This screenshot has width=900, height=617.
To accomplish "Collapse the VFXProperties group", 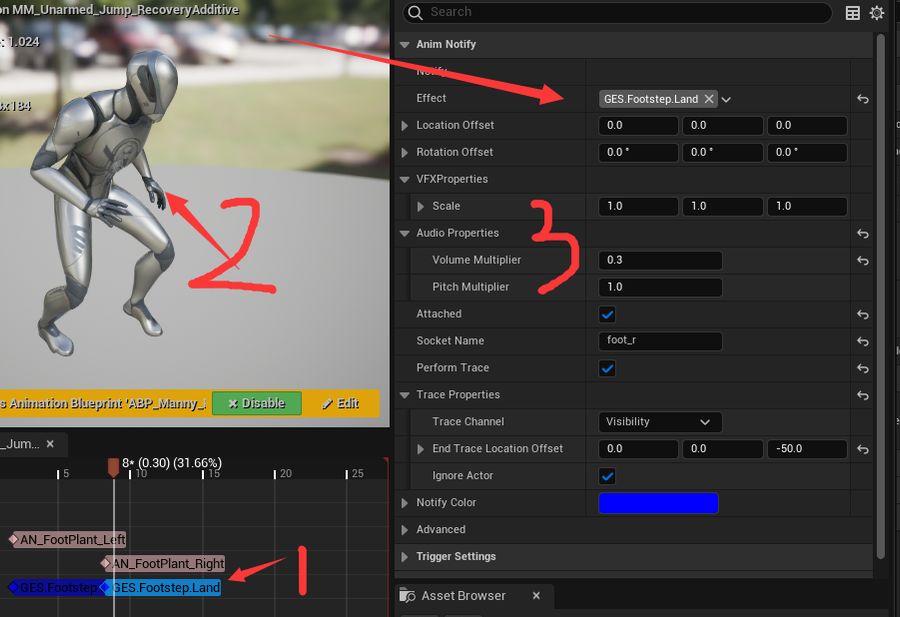I will (405, 180).
